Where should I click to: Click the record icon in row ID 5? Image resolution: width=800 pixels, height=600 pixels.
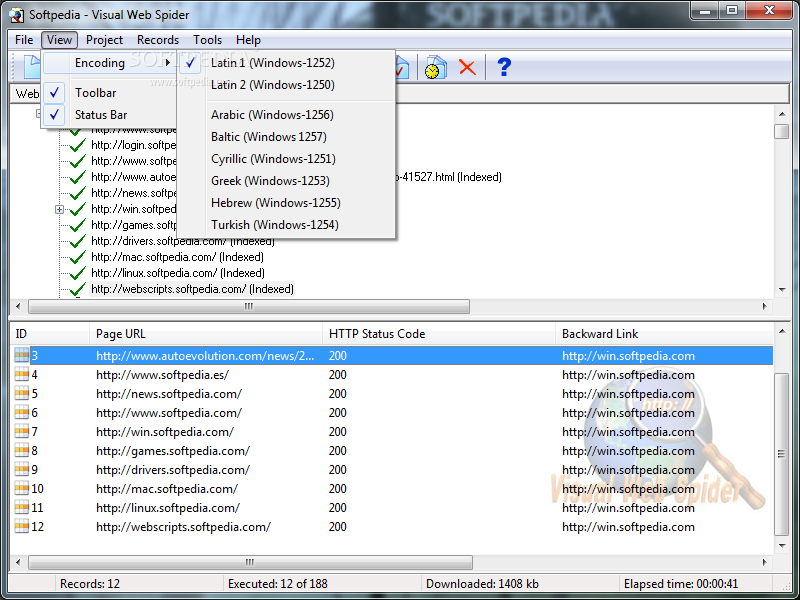pyautogui.click(x=21, y=393)
